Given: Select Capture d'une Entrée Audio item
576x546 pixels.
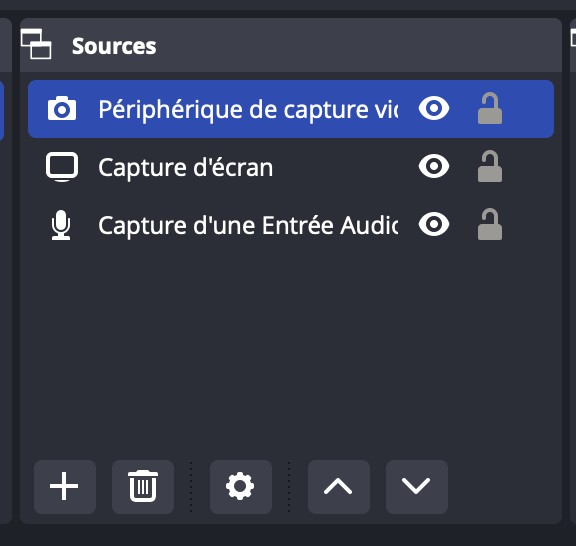Looking at the screenshot, I should 291,225.
